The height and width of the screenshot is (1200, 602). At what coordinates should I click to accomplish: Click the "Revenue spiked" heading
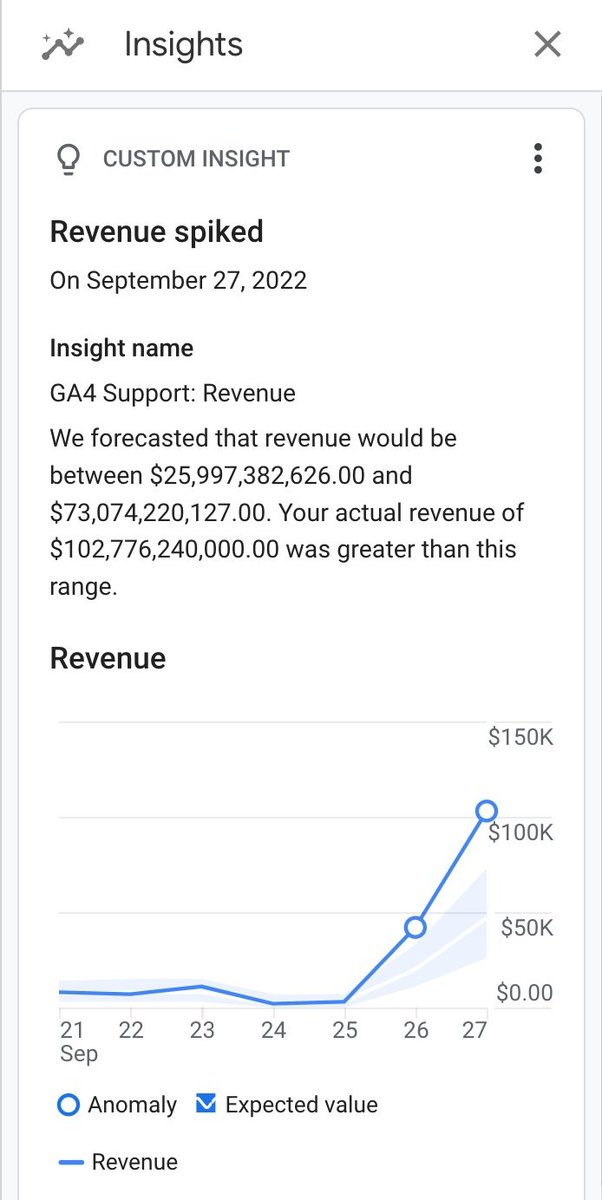(x=157, y=232)
